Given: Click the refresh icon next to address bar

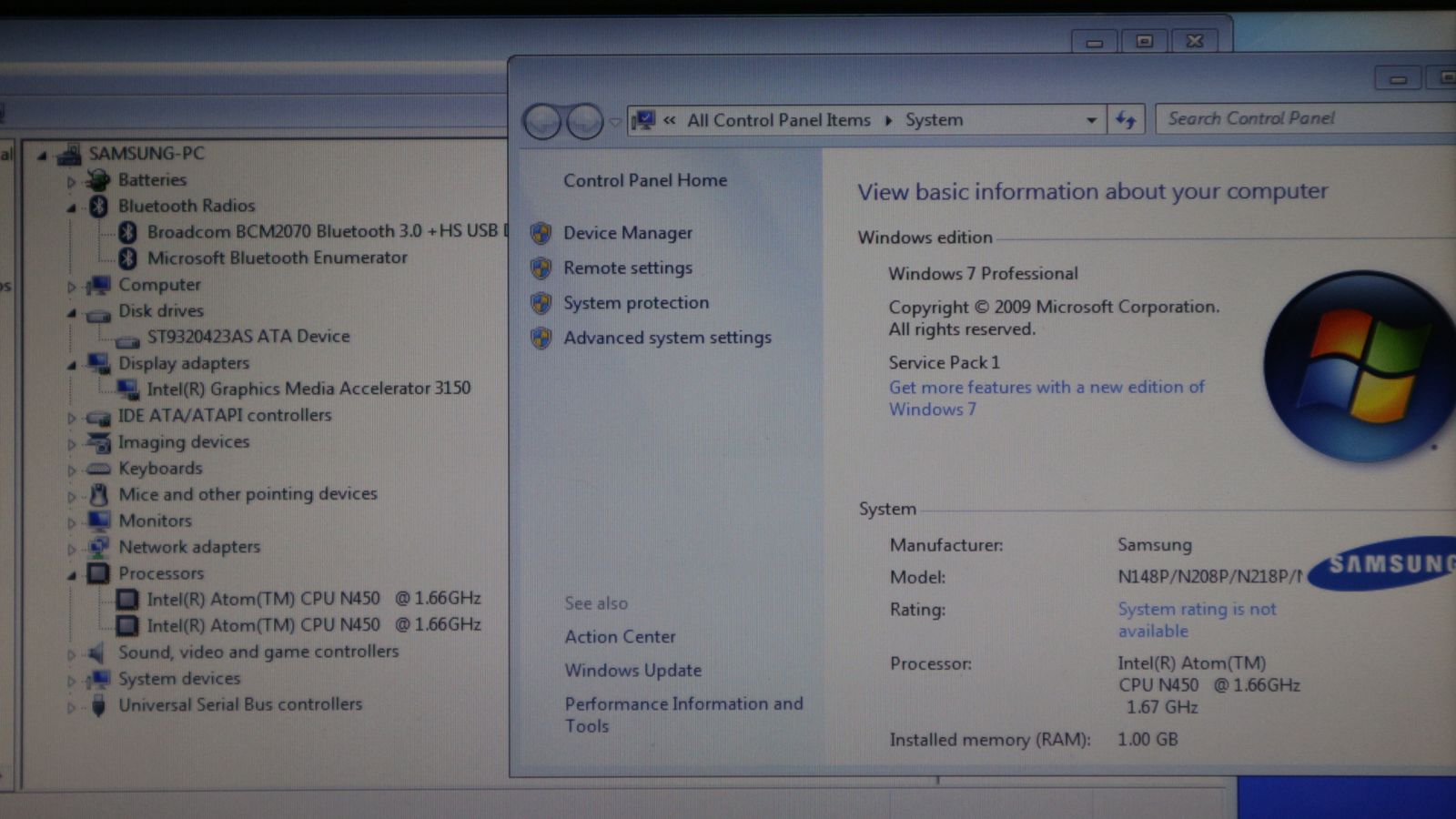Looking at the screenshot, I should click(1126, 120).
